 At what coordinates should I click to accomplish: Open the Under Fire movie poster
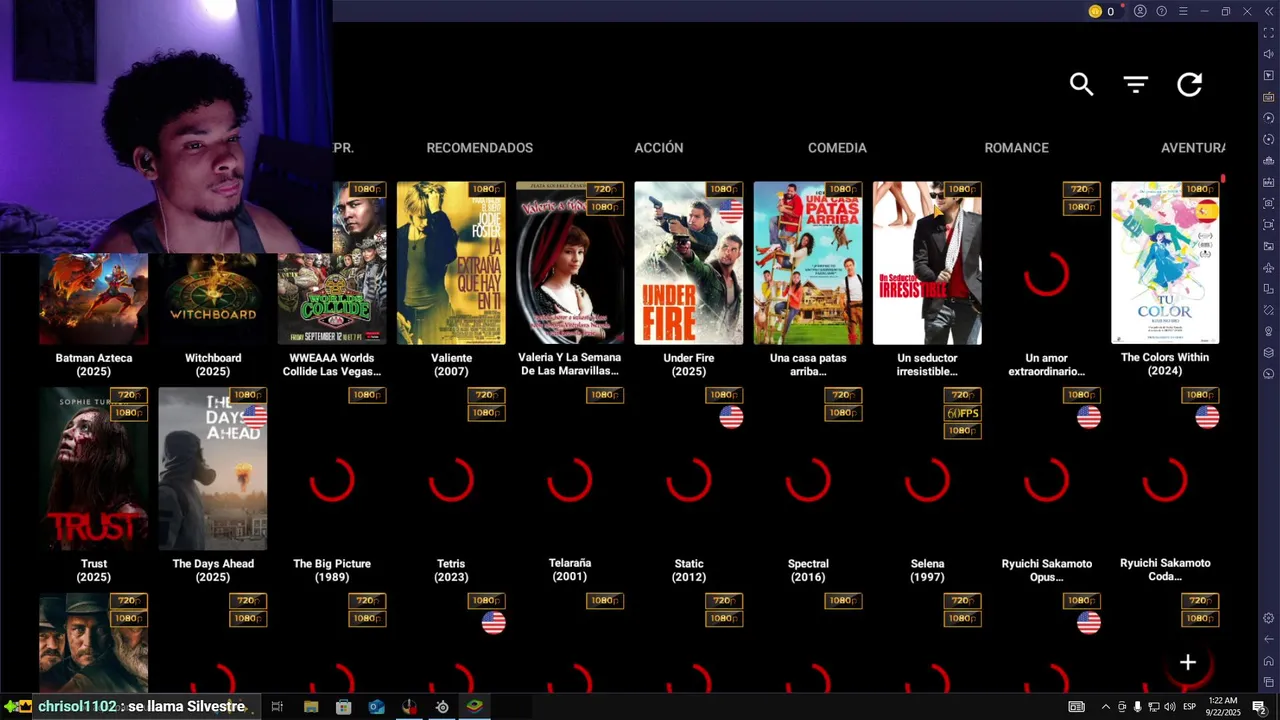[689, 263]
